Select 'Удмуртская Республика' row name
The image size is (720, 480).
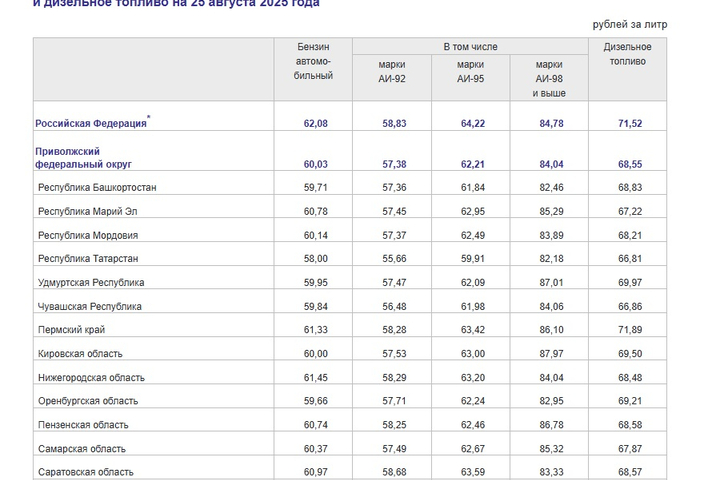91,282
